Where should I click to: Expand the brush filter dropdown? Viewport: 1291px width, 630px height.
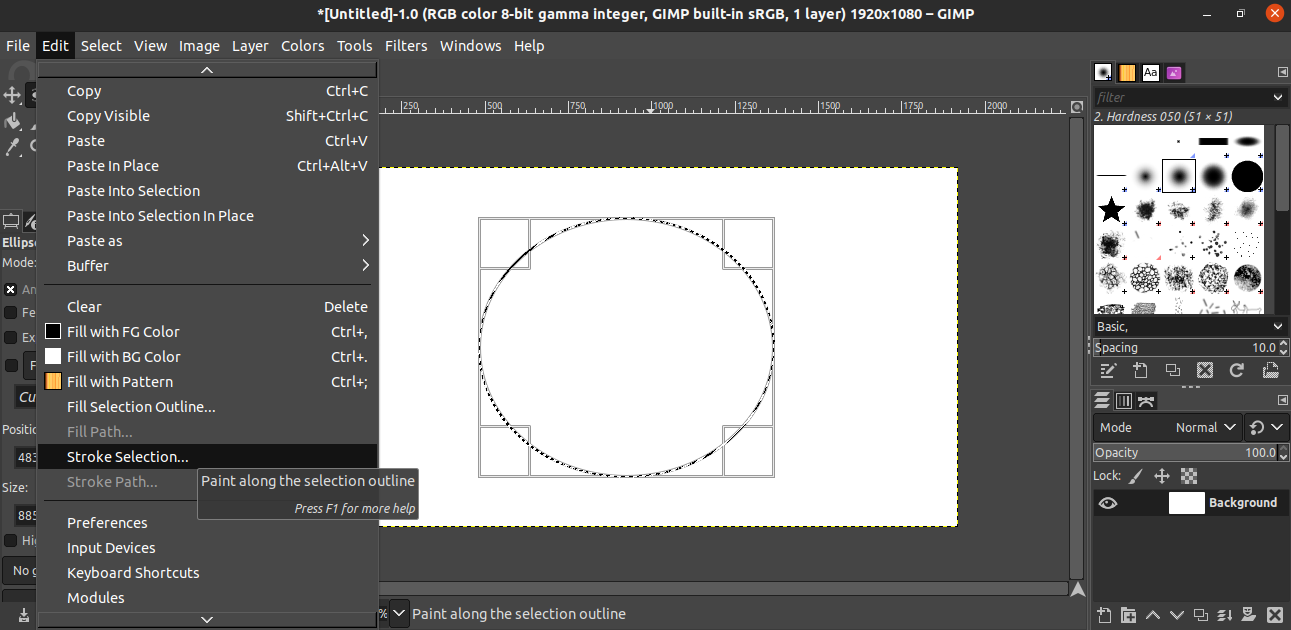(x=1278, y=97)
